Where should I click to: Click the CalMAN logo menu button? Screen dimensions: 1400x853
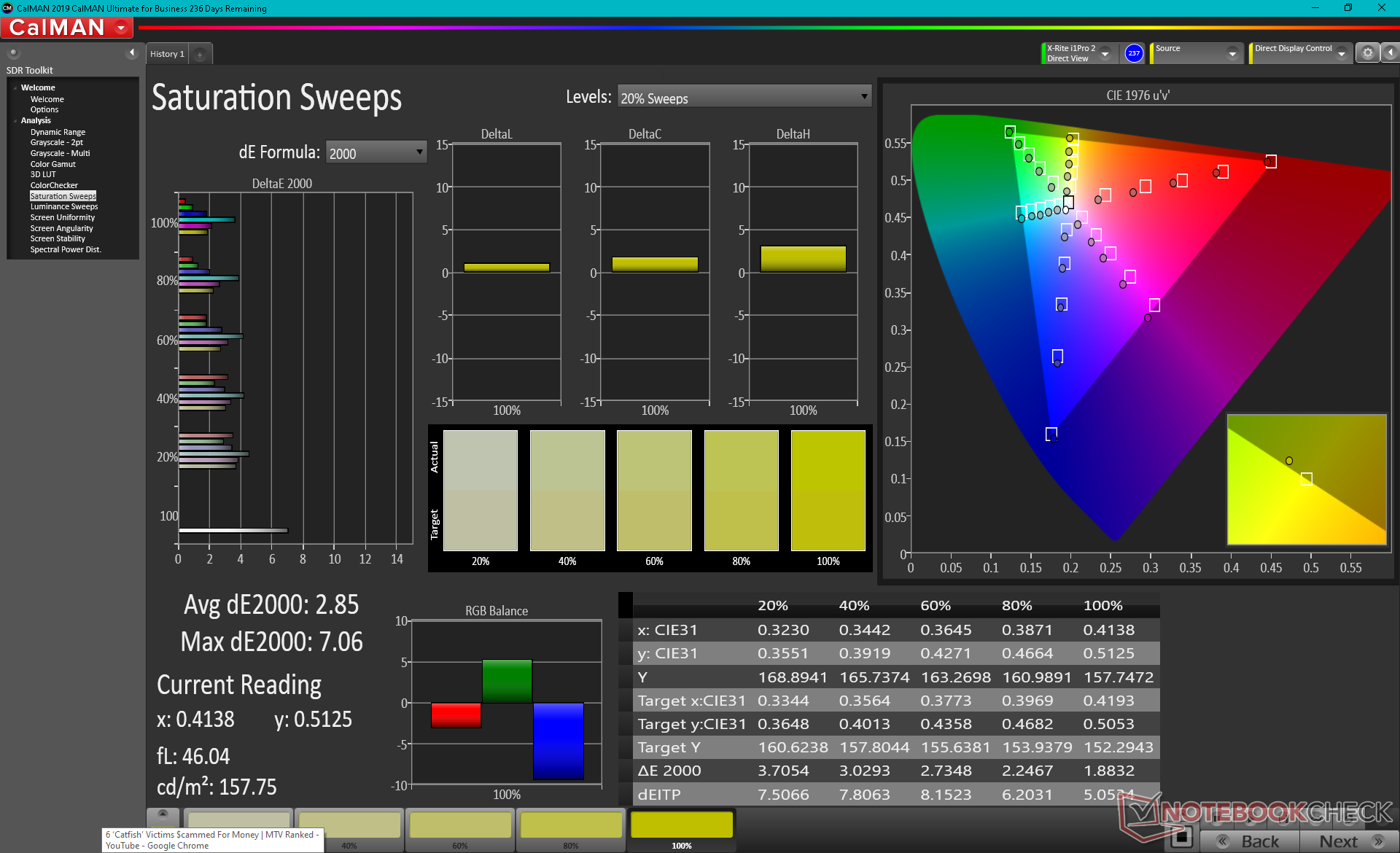(67, 28)
